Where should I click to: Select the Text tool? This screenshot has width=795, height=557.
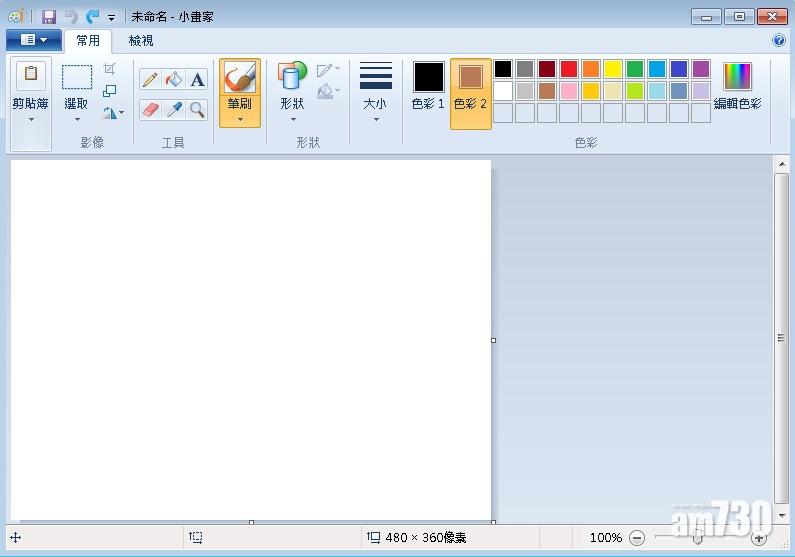coord(197,80)
